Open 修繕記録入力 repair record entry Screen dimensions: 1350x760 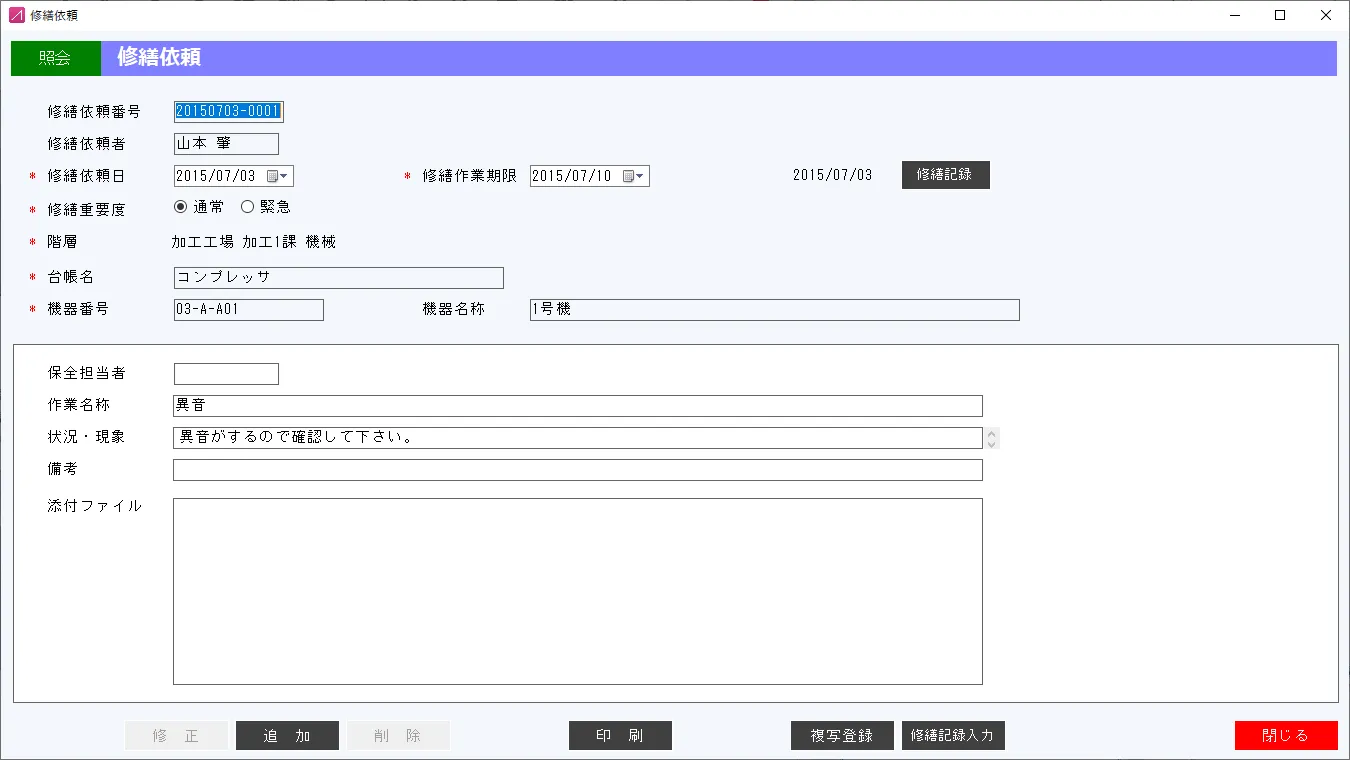952,735
